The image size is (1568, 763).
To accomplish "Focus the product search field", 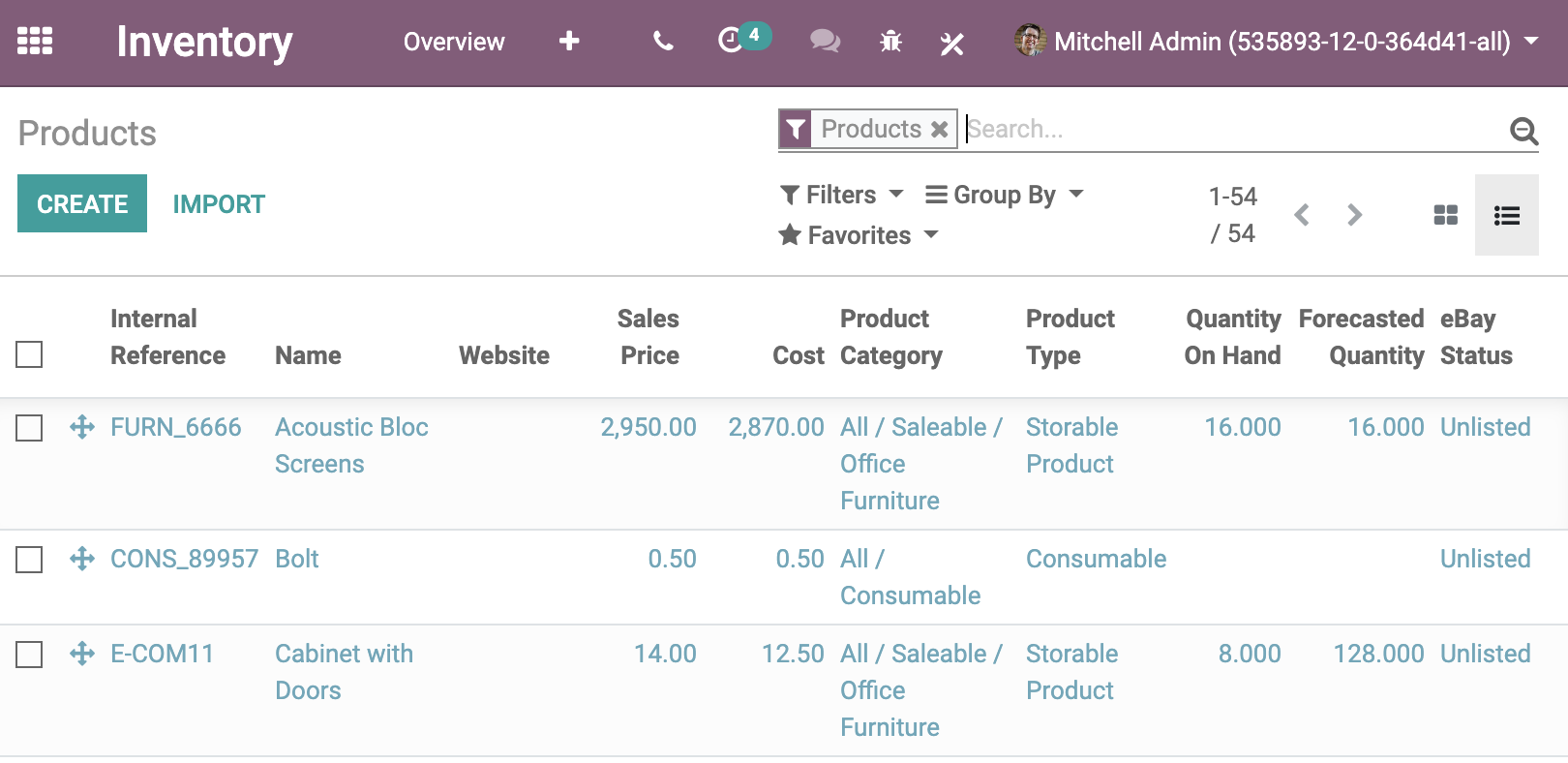I will 1229,129.
